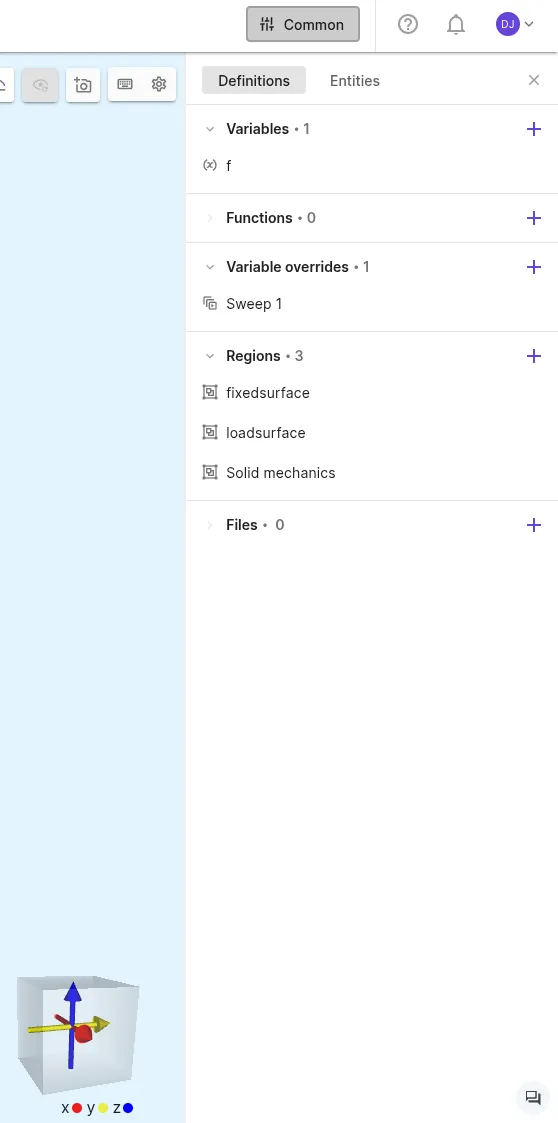Expand the Files section

coord(210,525)
